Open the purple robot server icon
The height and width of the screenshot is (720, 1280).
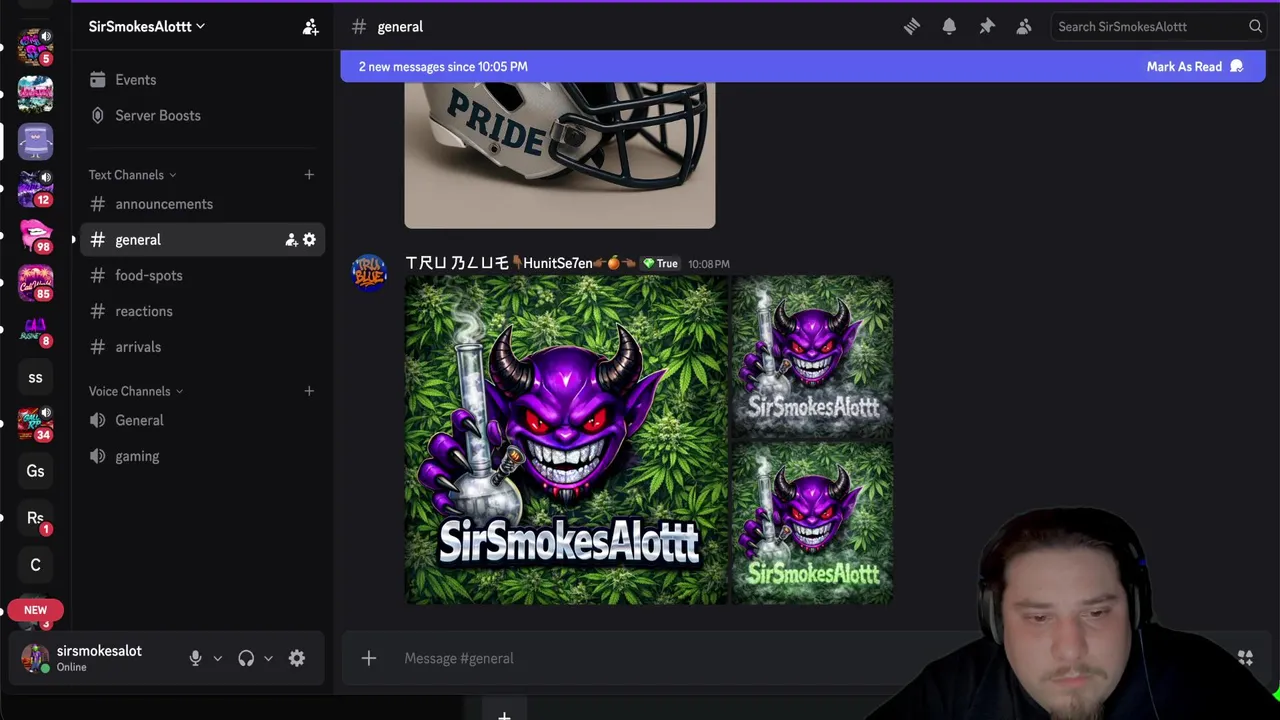tap(35, 141)
